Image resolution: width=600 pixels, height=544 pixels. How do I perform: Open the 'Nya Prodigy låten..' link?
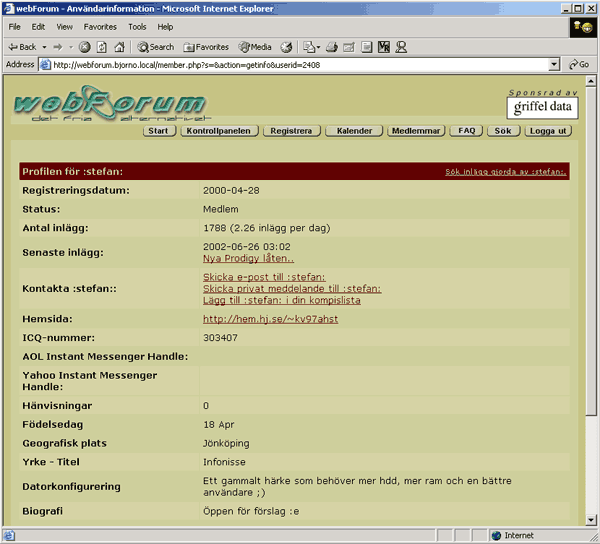[248, 258]
